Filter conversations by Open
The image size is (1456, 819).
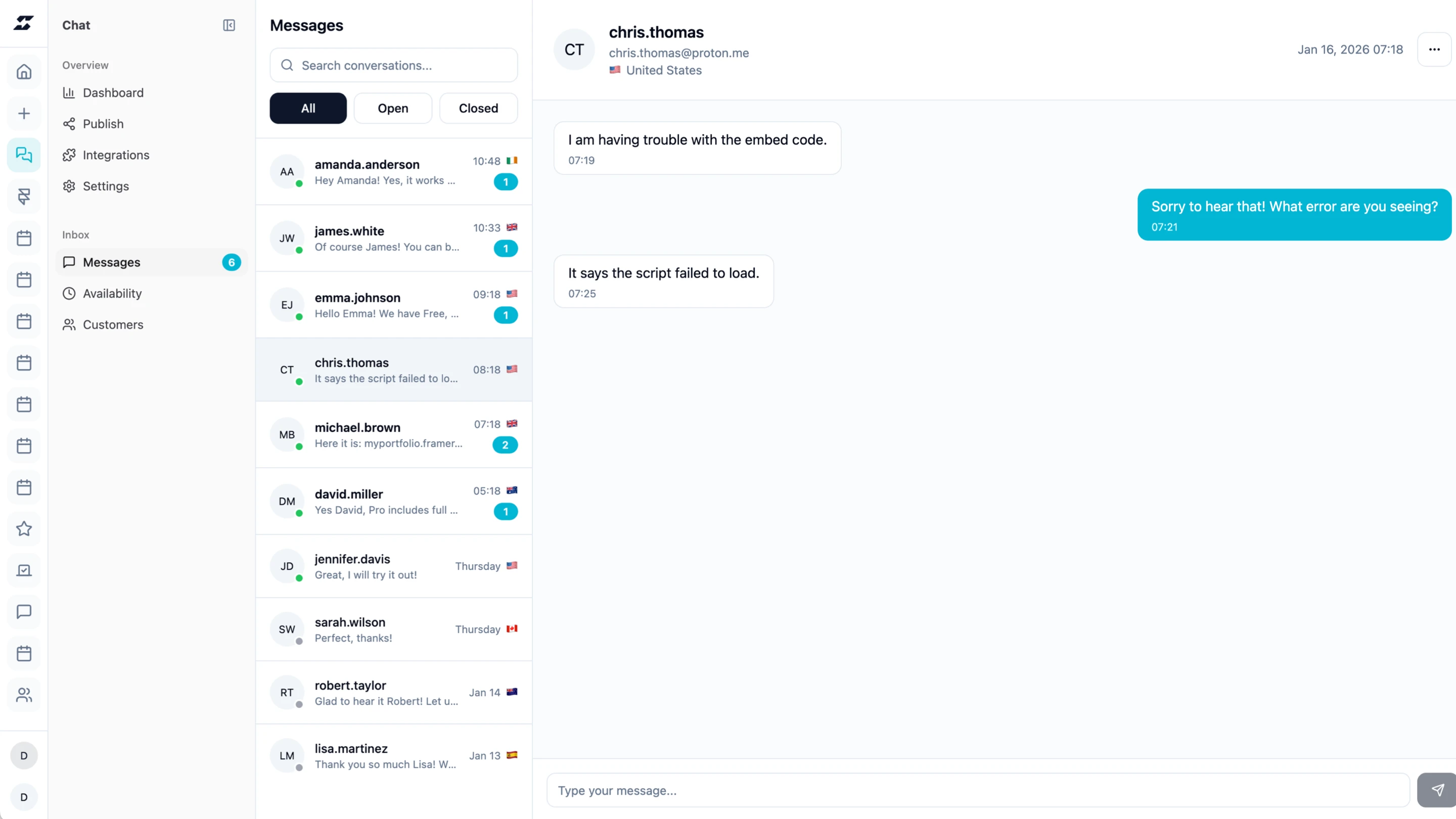click(x=393, y=108)
